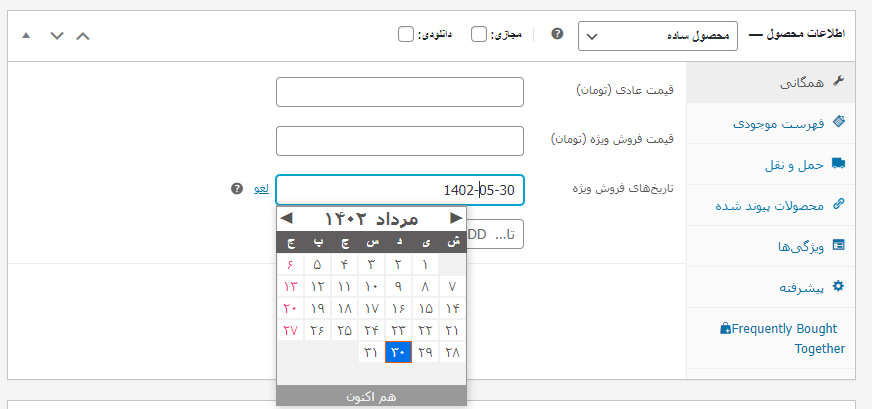This screenshot has height=409, width=872.
Task: Move panel down using down chevron
Action: 57,36
